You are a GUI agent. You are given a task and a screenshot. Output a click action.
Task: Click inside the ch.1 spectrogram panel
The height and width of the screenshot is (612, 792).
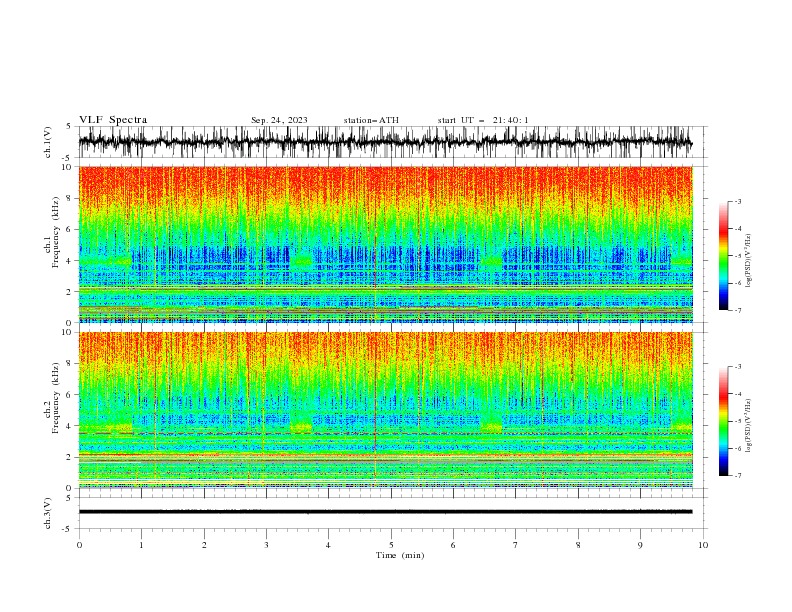point(385,244)
